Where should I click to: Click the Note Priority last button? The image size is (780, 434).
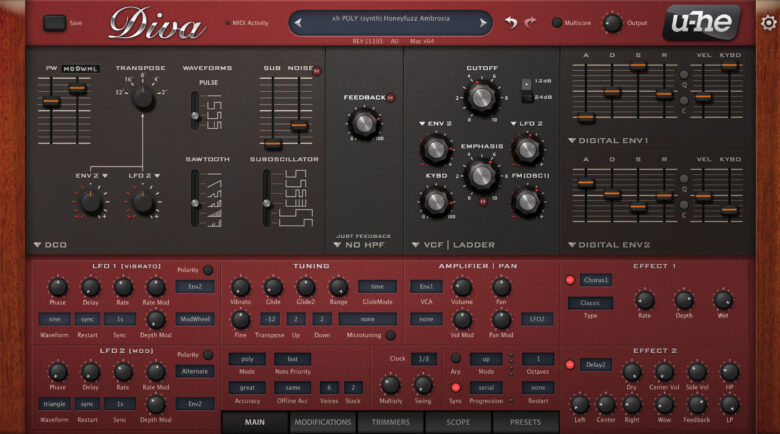click(292, 359)
